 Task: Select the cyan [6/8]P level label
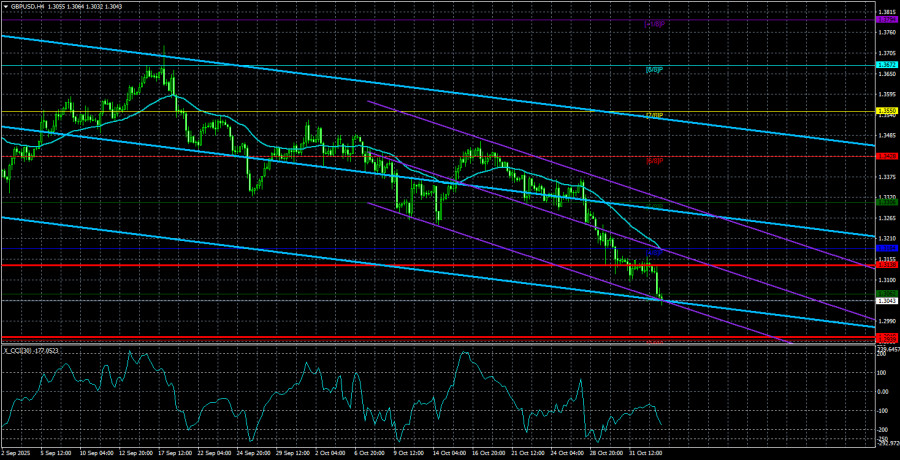[654, 70]
